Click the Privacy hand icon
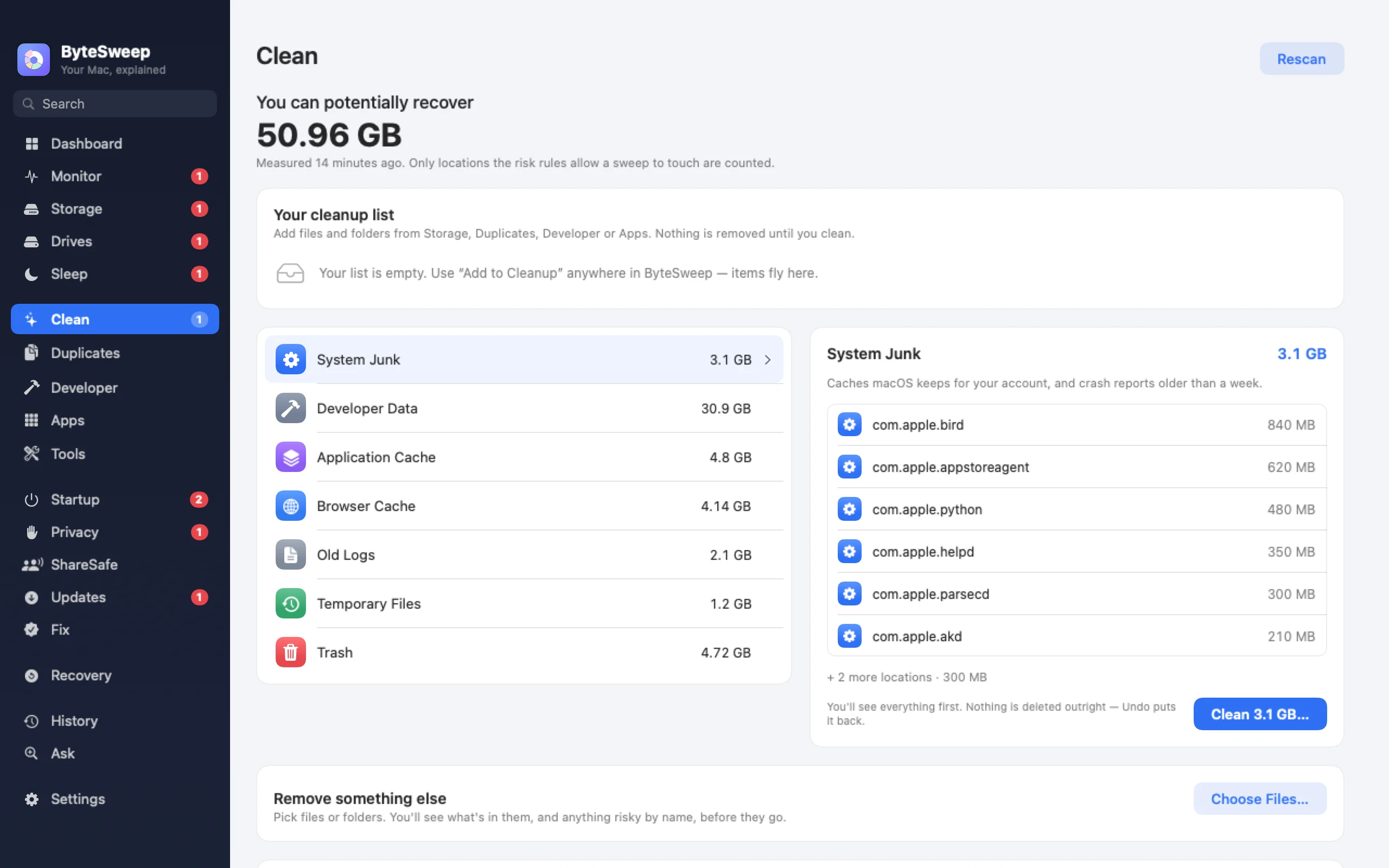Viewport: 1389px width, 868px height. pyautogui.click(x=31, y=532)
